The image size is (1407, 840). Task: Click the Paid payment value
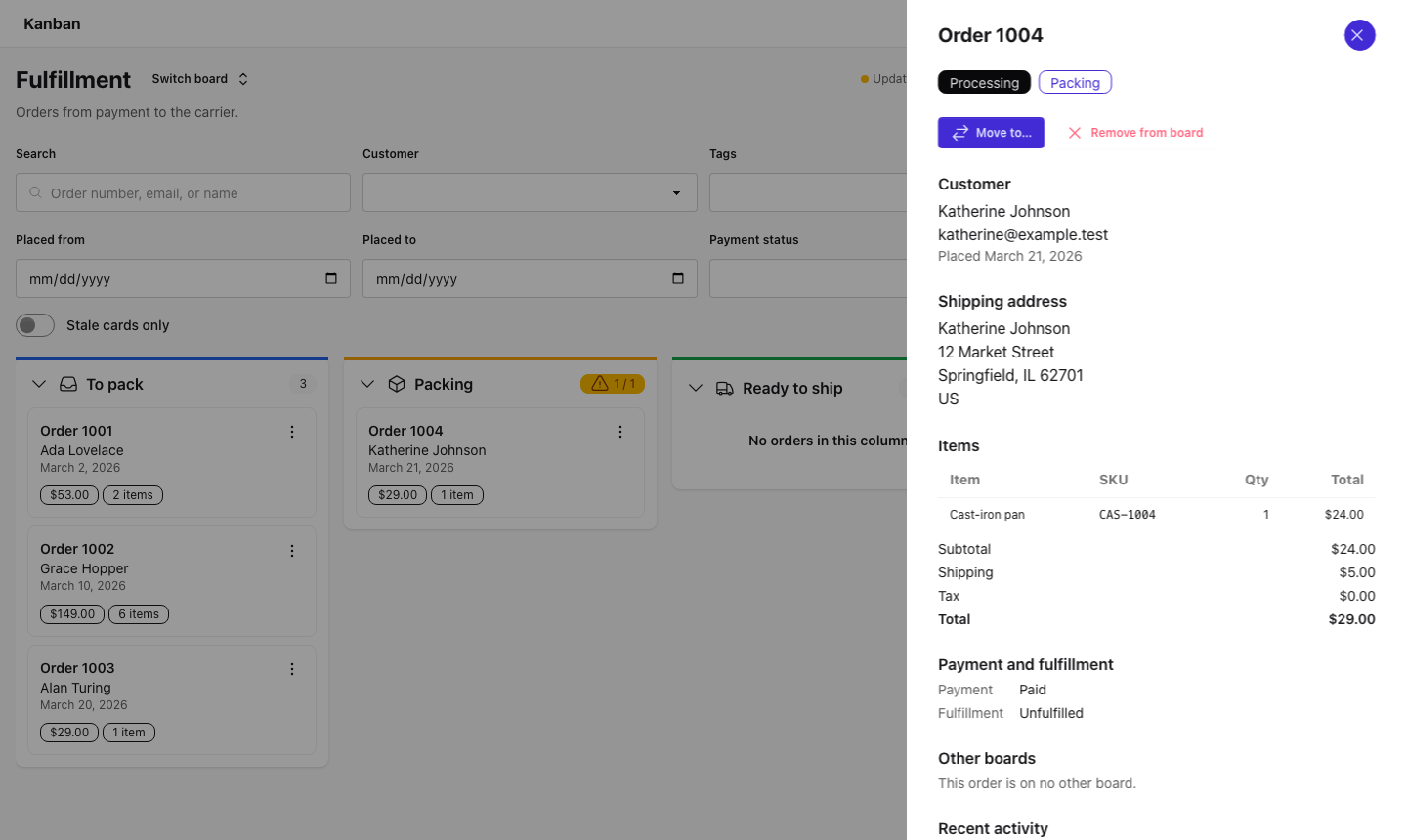tap(1033, 690)
